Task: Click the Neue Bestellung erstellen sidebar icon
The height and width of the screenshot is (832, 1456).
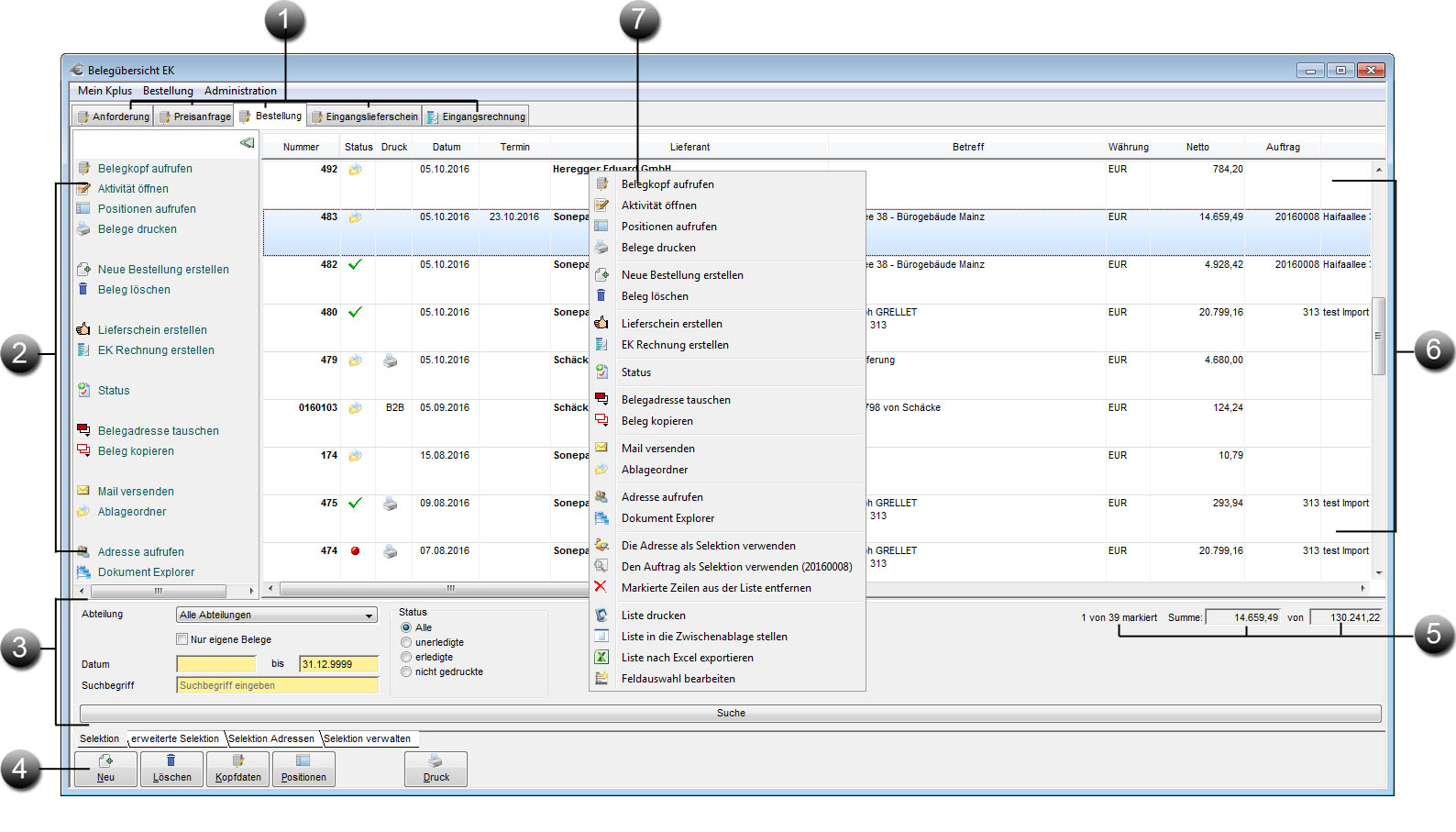Action: pos(83,269)
